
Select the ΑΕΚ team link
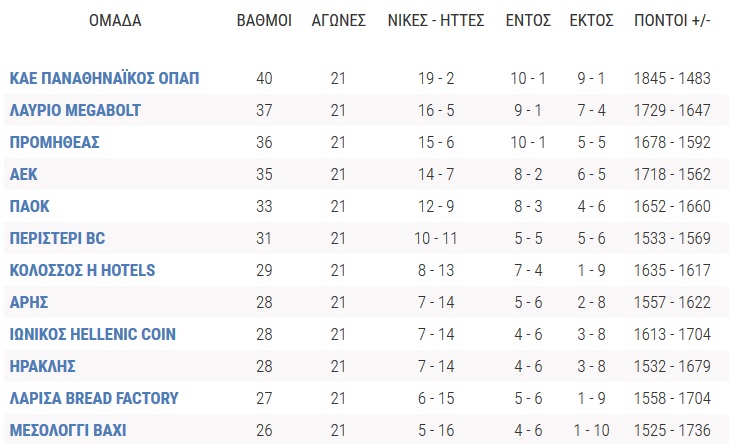(x=23, y=174)
